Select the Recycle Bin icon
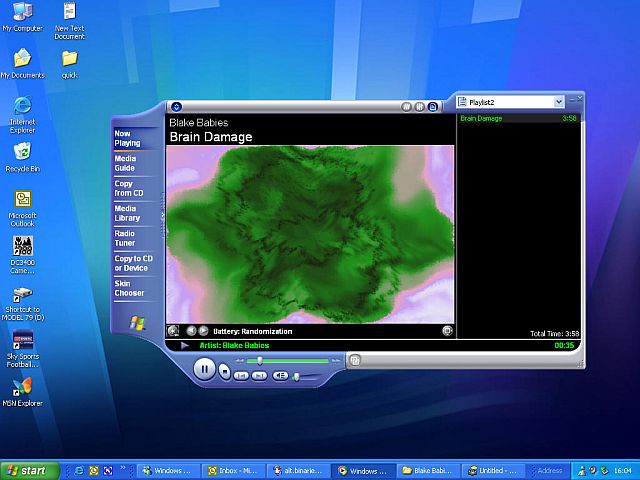 [22, 158]
